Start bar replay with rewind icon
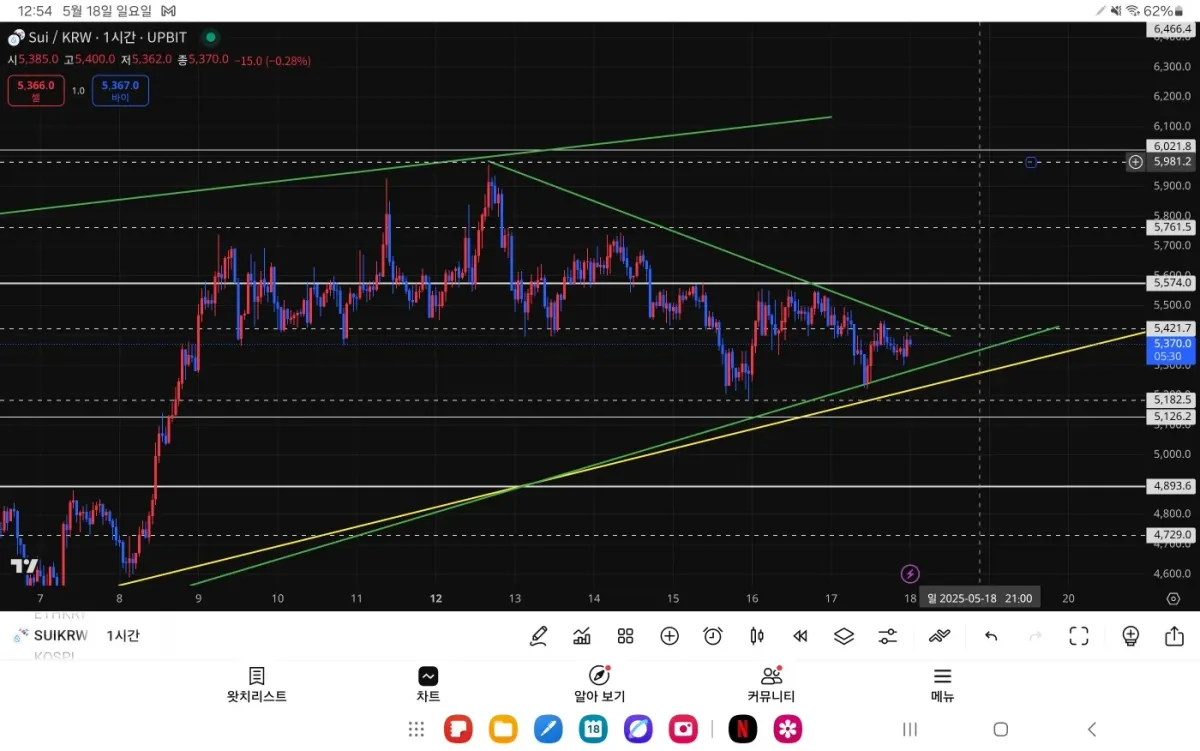Image resolution: width=1200 pixels, height=751 pixels. click(800, 636)
